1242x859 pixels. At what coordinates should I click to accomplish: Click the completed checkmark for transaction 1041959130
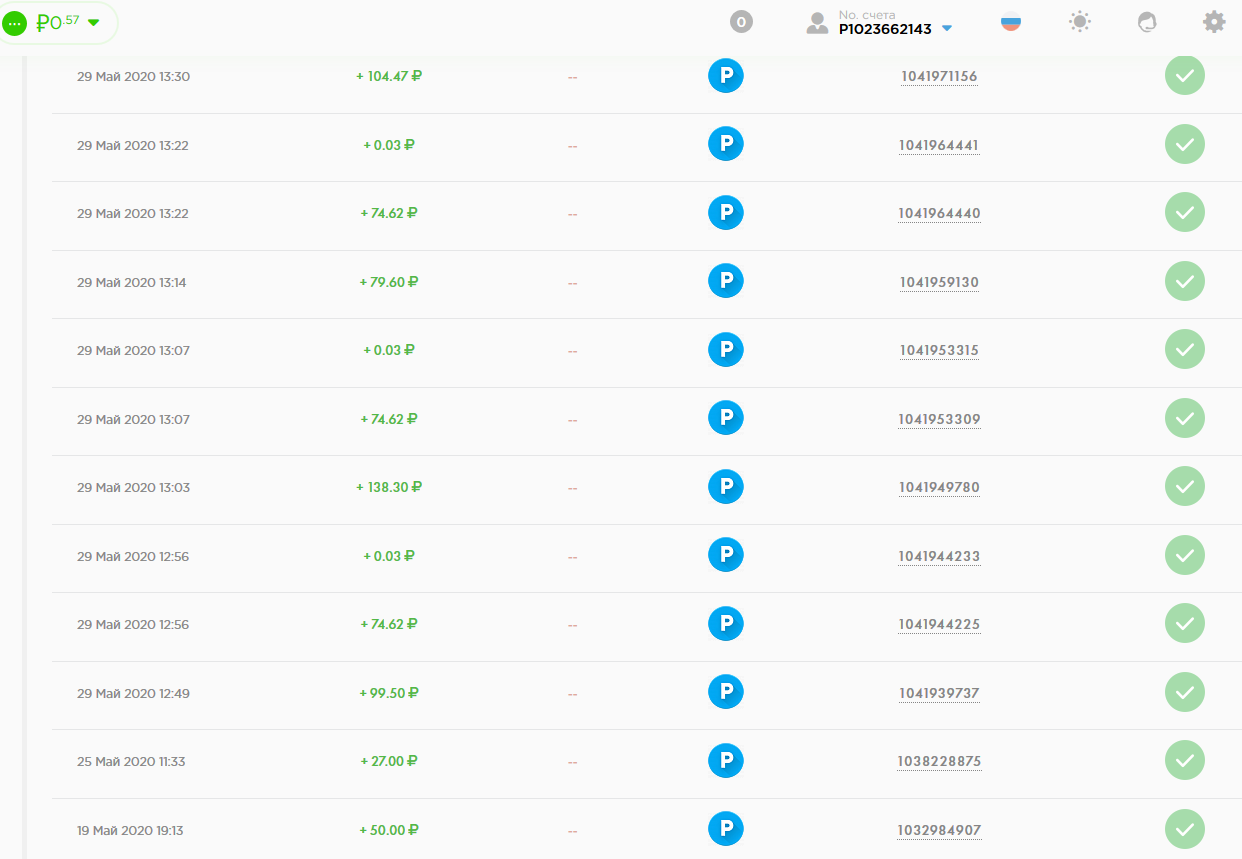[x=1185, y=282]
